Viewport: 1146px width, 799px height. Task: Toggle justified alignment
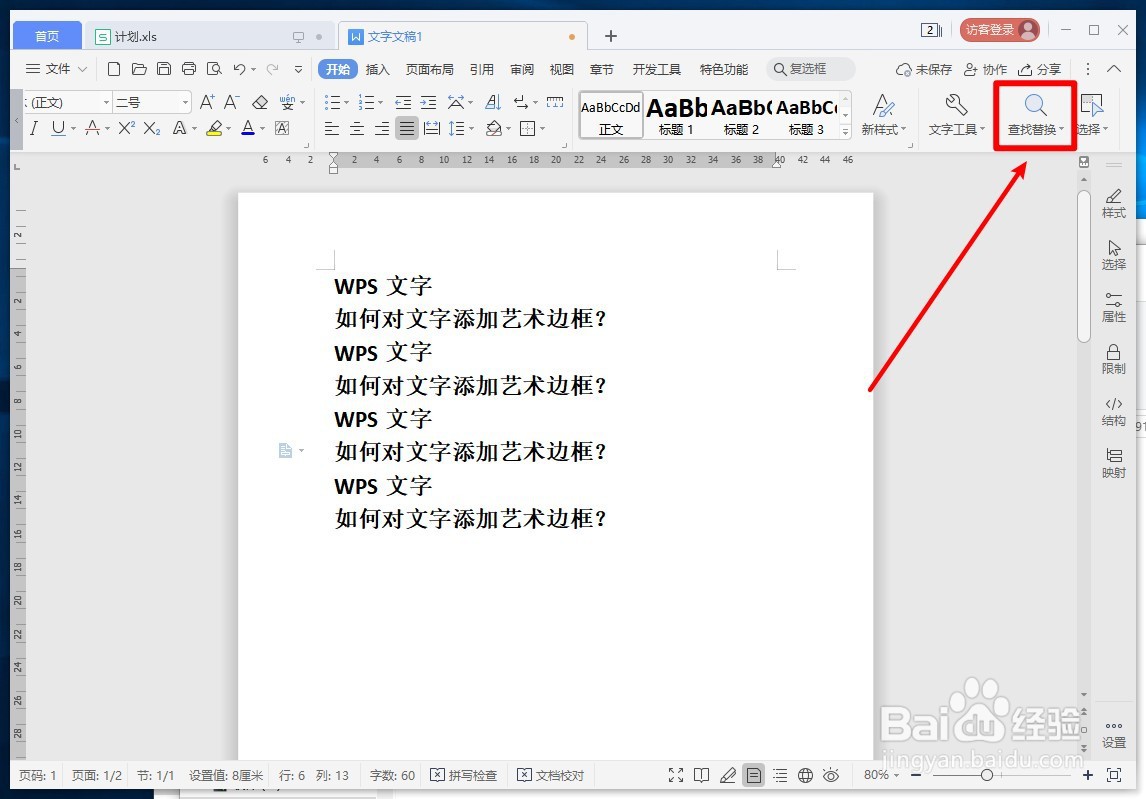[406, 129]
